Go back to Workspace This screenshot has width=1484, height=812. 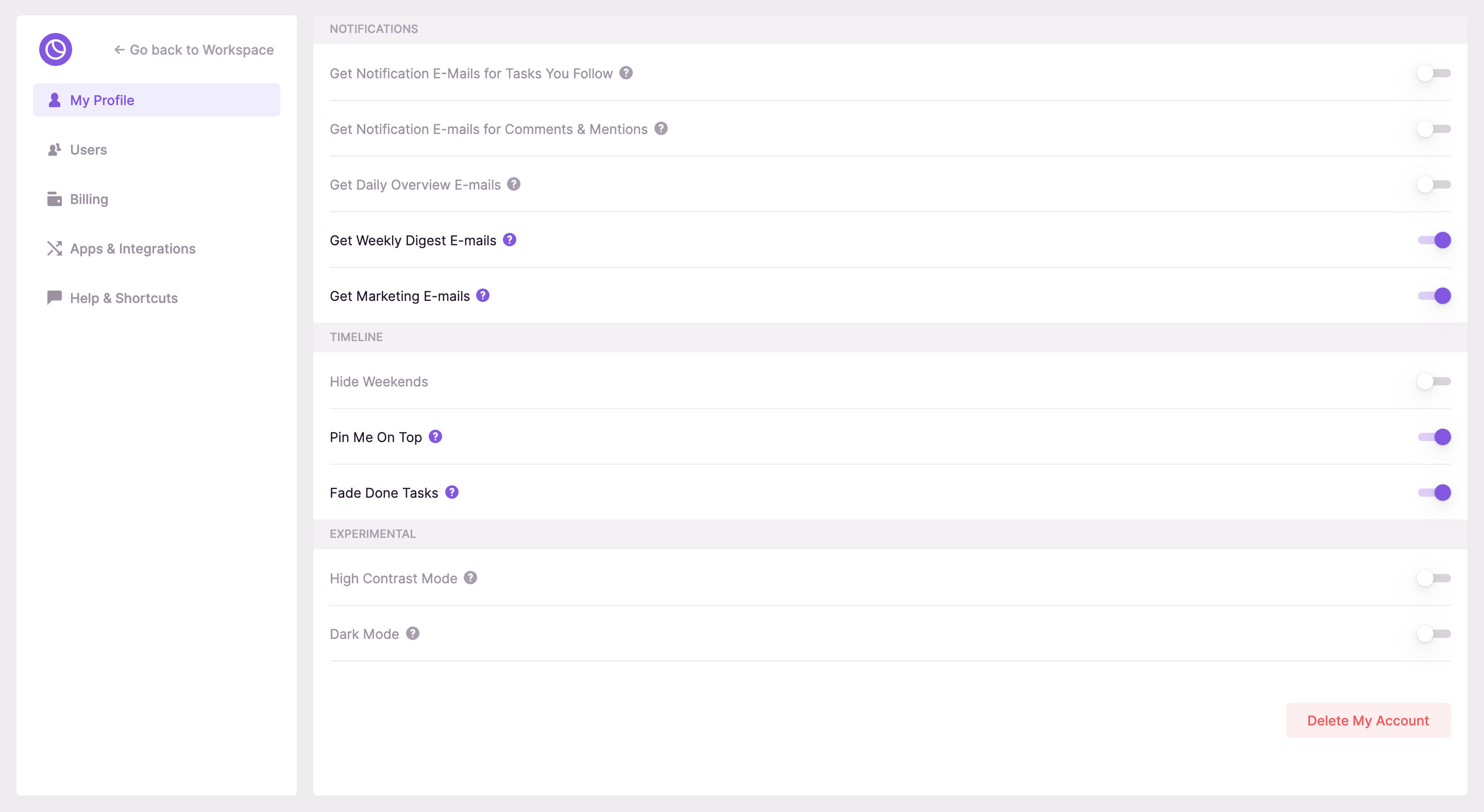[194, 50]
